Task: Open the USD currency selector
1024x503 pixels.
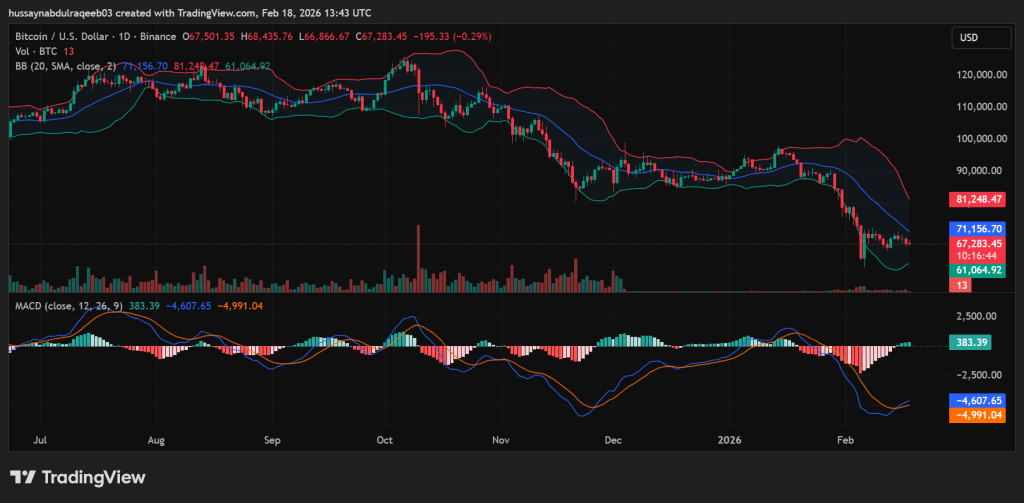Action: 969,37
